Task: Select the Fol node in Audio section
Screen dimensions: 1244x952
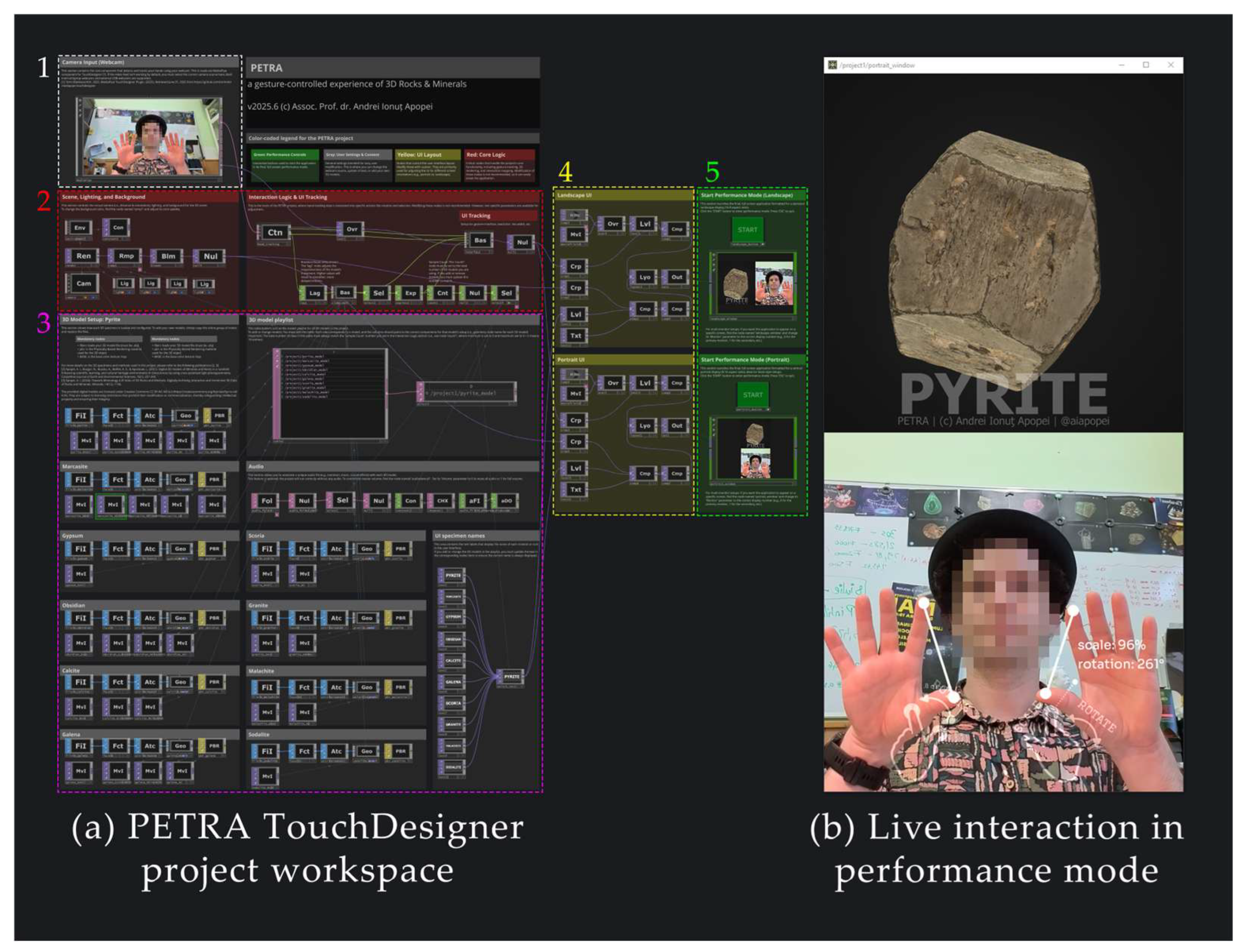Action: pos(267,501)
